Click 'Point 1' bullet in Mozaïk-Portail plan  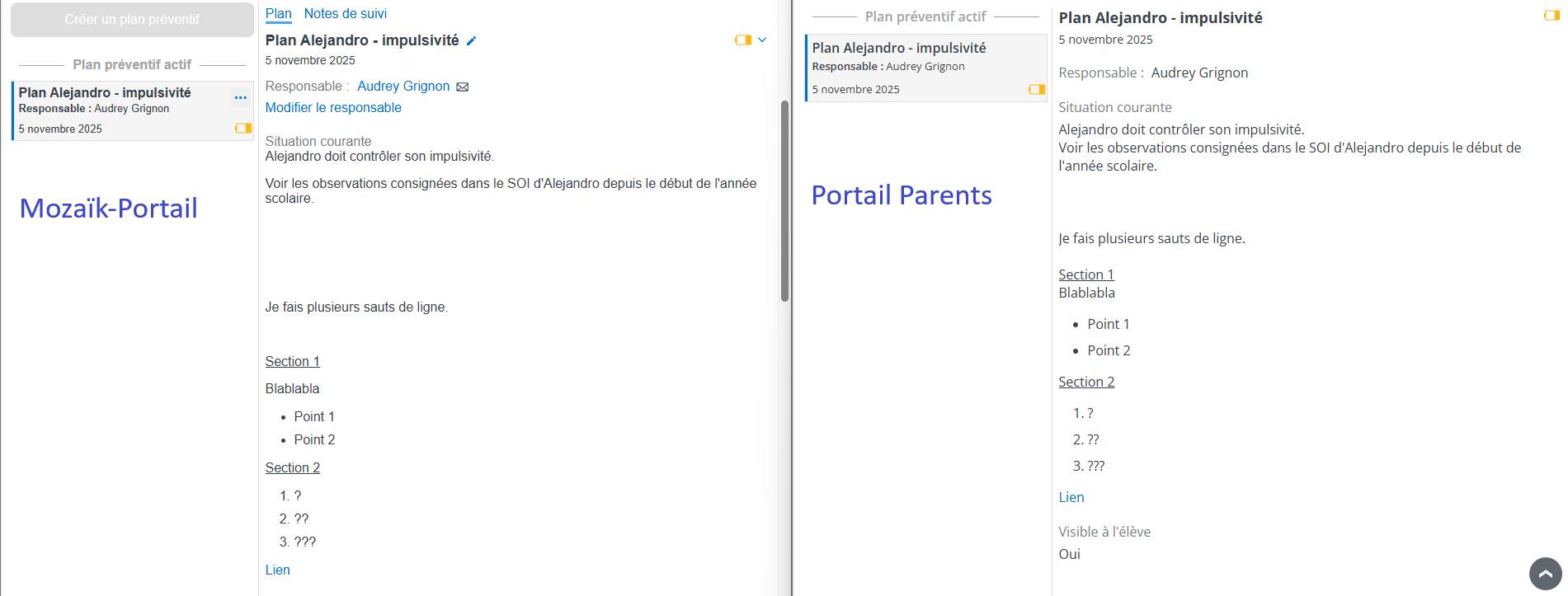coord(314,416)
